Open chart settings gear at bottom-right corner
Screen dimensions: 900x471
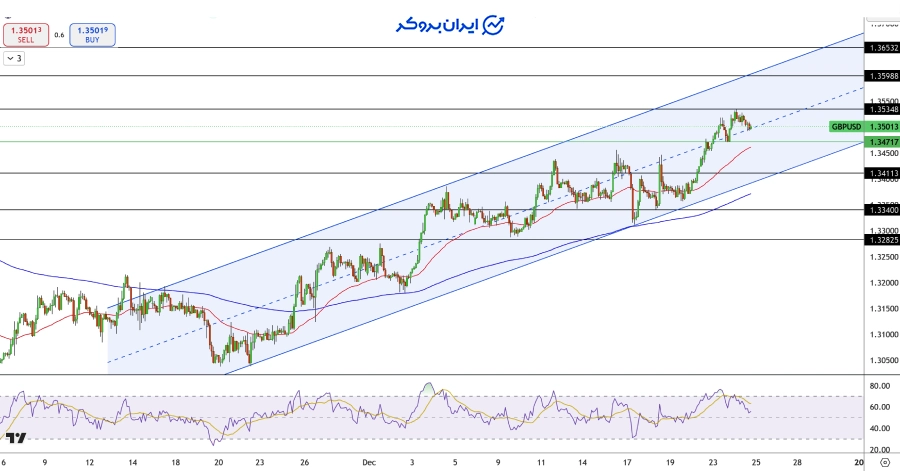click(883, 463)
